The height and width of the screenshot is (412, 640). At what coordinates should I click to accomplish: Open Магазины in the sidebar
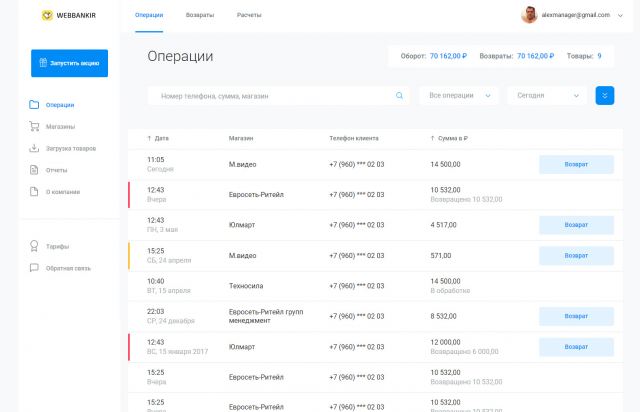[x=60, y=127]
